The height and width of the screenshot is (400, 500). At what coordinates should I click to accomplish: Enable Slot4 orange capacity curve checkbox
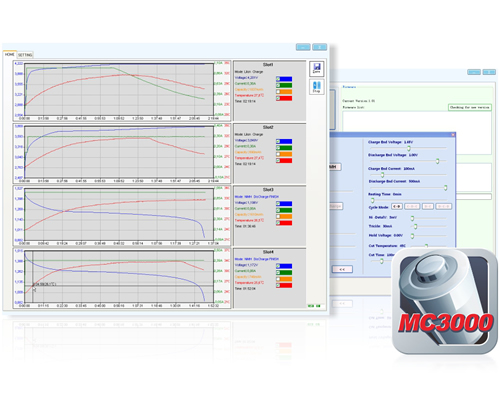point(278,279)
